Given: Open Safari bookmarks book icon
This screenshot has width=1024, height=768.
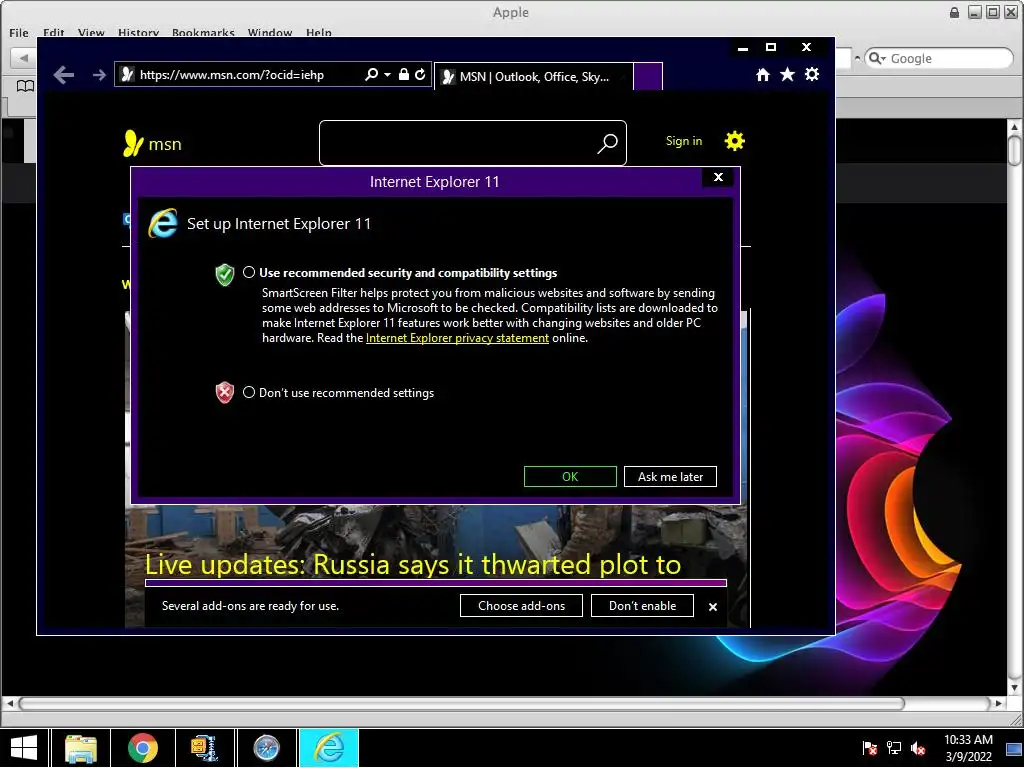Looking at the screenshot, I should click(x=25, y=86).
